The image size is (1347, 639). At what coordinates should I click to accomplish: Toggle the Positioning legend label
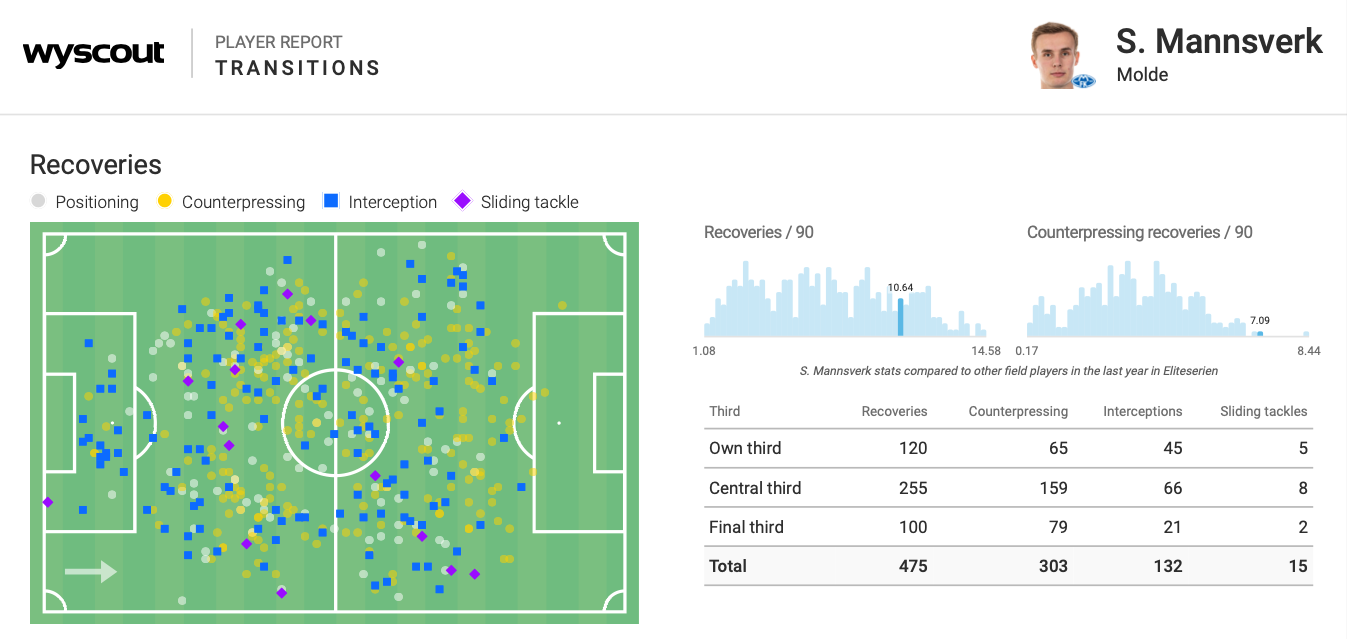coord(97,202)
